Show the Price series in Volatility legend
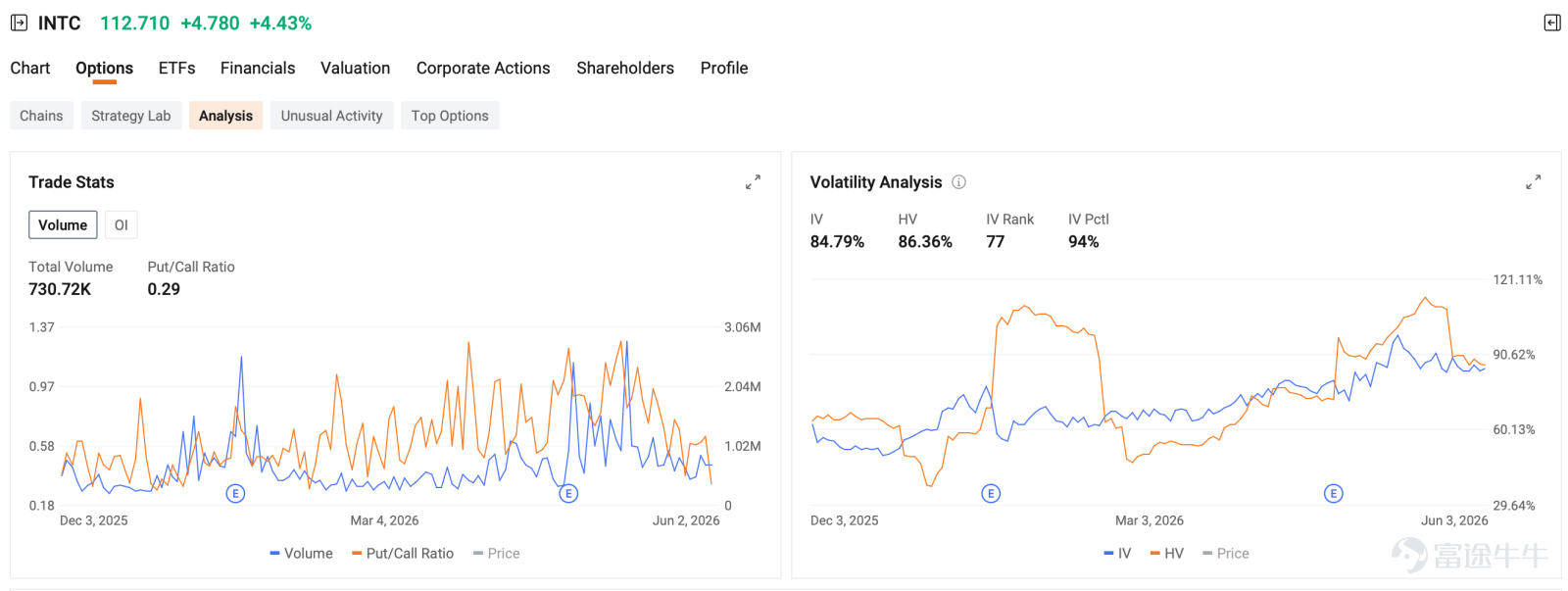The height and width of the screenshot is (591, 1568). [1226, 554]
